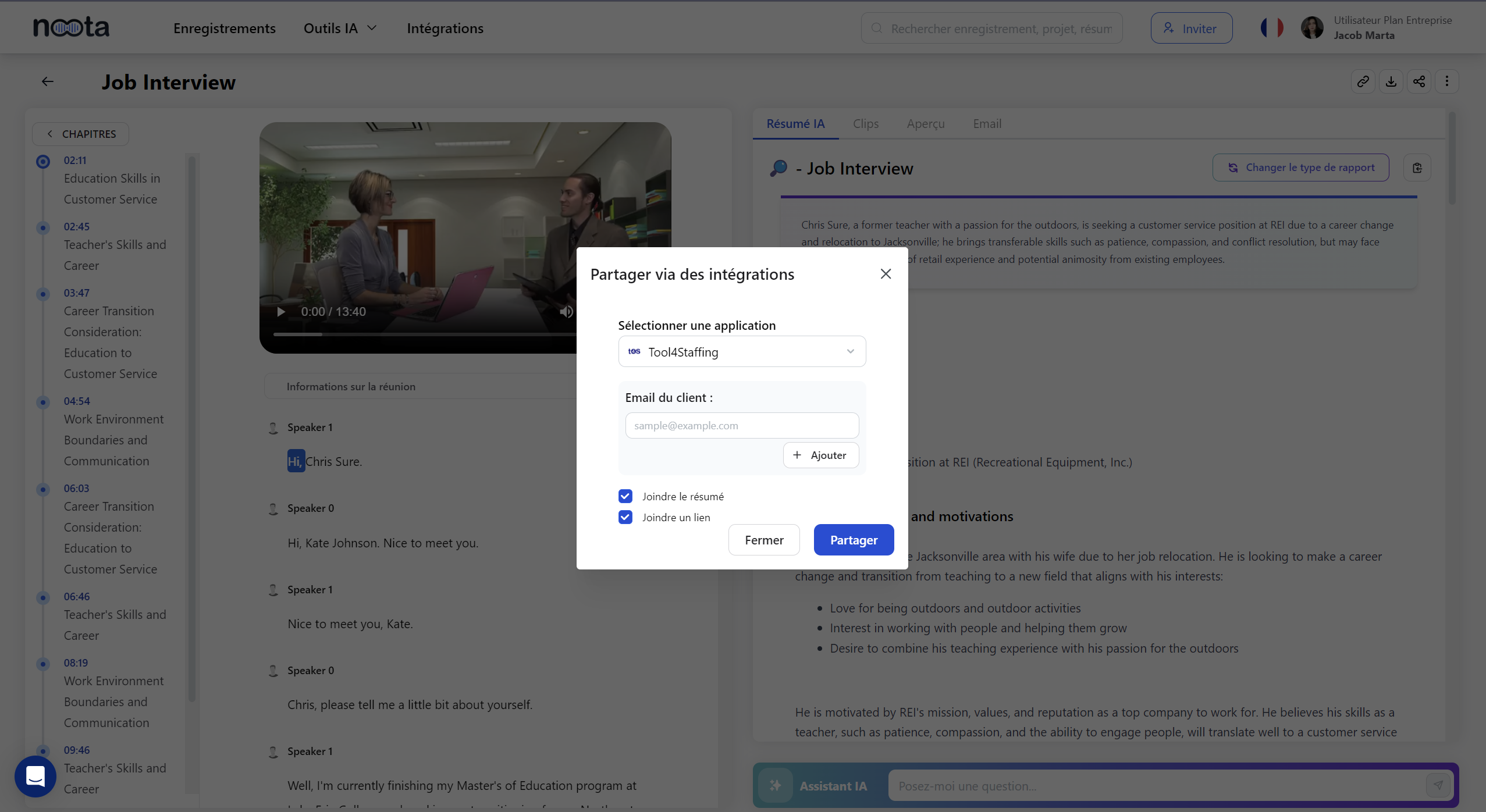
Task: Click the copy link icon
Action: pos(1363,81)
